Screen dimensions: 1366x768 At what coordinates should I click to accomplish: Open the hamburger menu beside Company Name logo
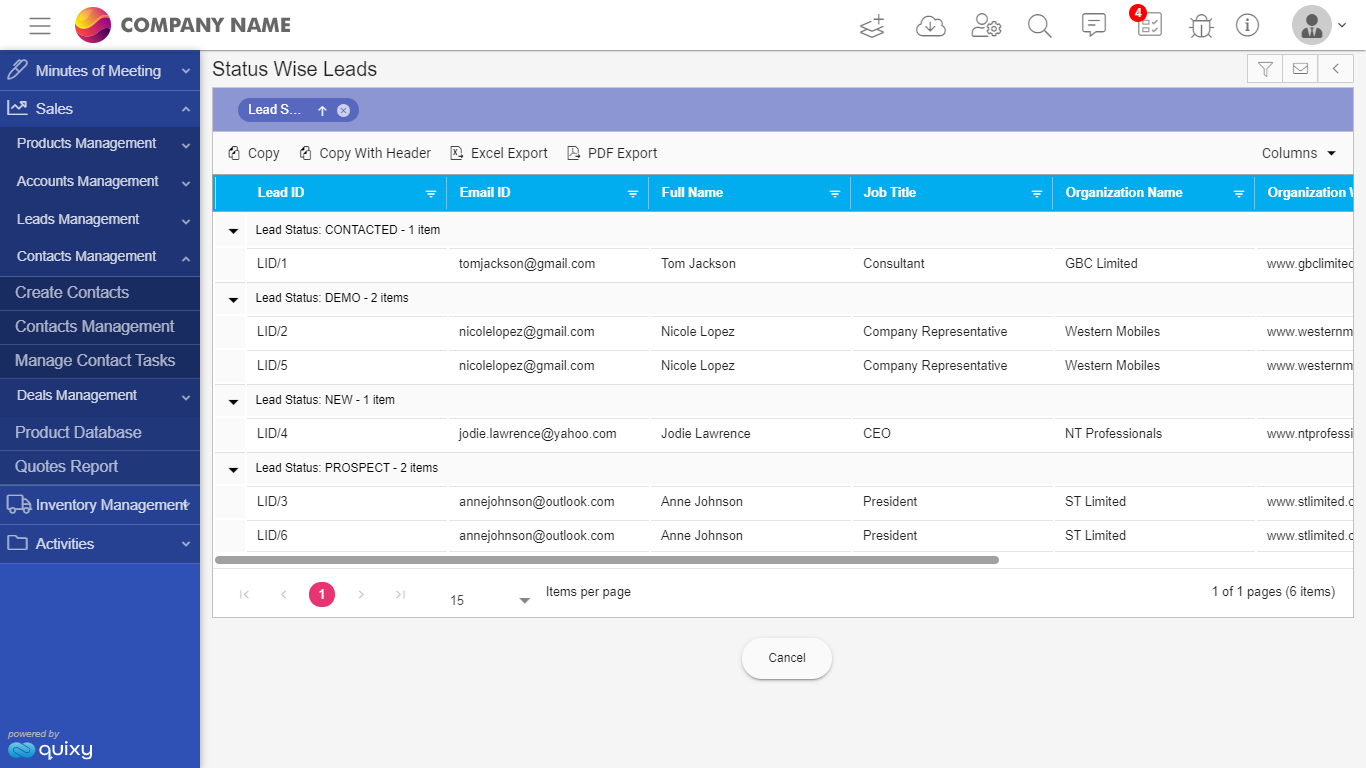[40, 25]
